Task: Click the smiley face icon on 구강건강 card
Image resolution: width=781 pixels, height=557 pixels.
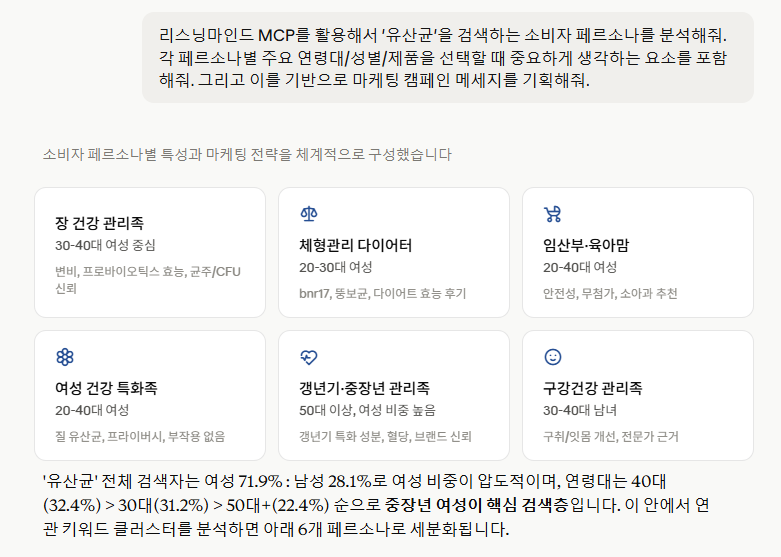Action: tap(553, 357)
